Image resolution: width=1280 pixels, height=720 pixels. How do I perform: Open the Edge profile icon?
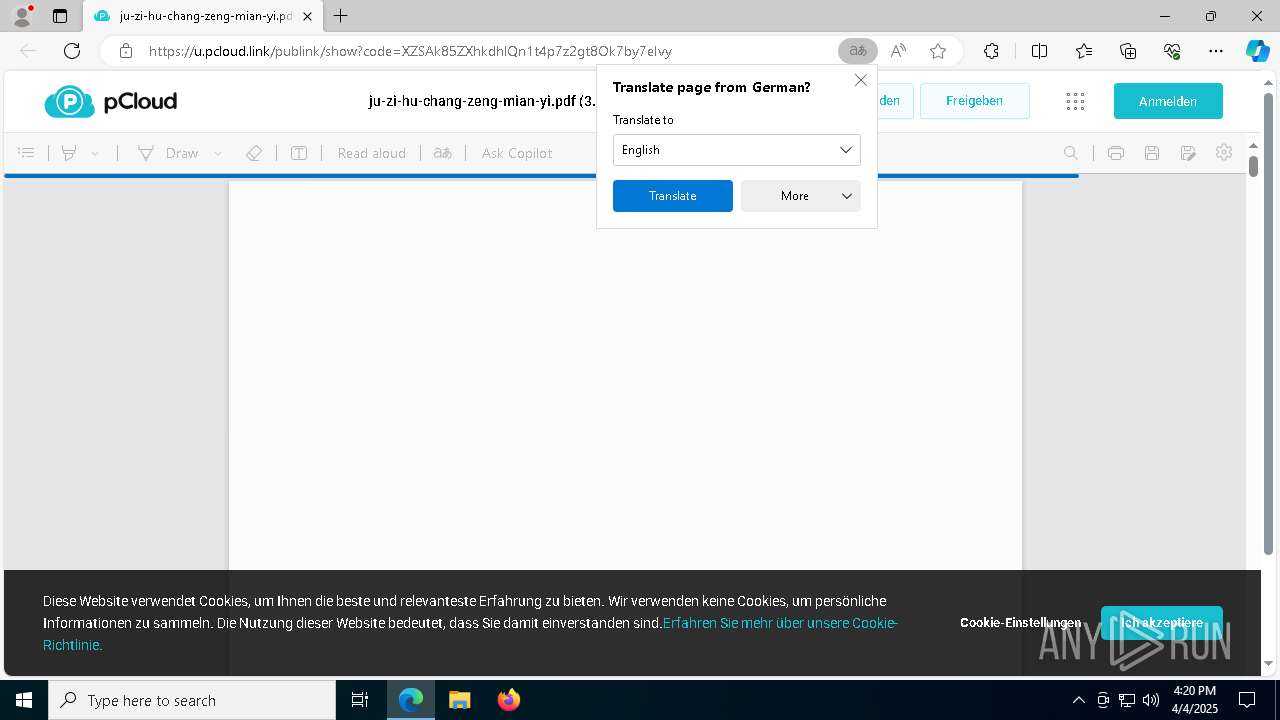click(22, 16)
